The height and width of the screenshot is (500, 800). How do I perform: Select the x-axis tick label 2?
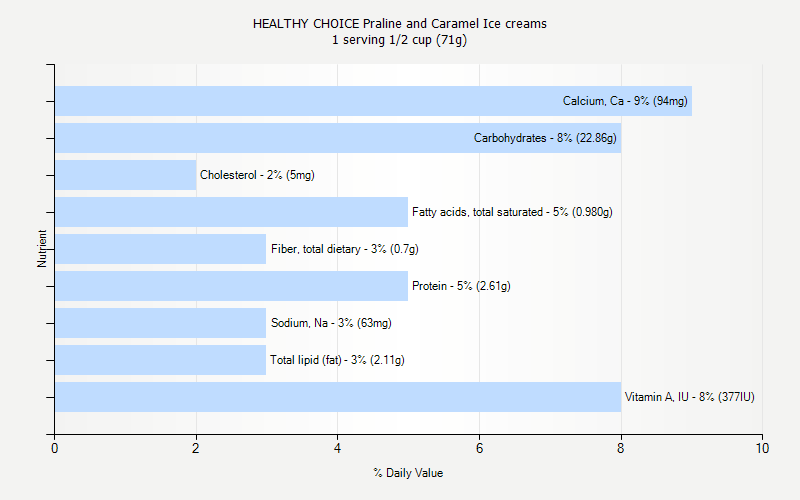pos(196,450)
